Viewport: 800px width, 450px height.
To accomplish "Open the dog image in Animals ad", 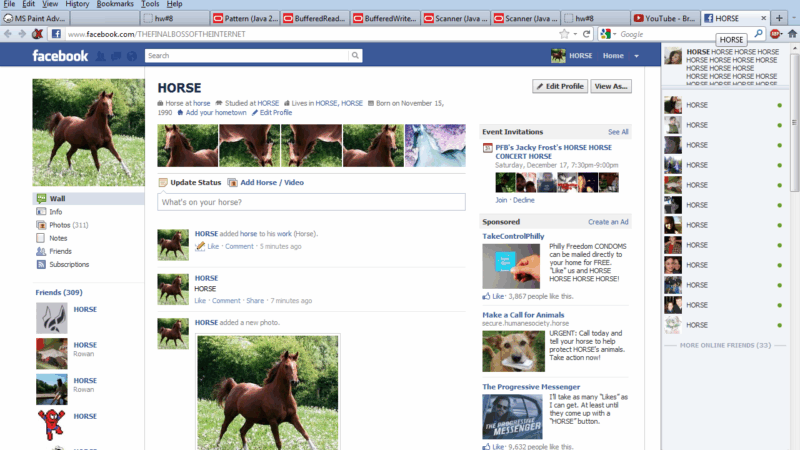I will (x=513, y=351).
